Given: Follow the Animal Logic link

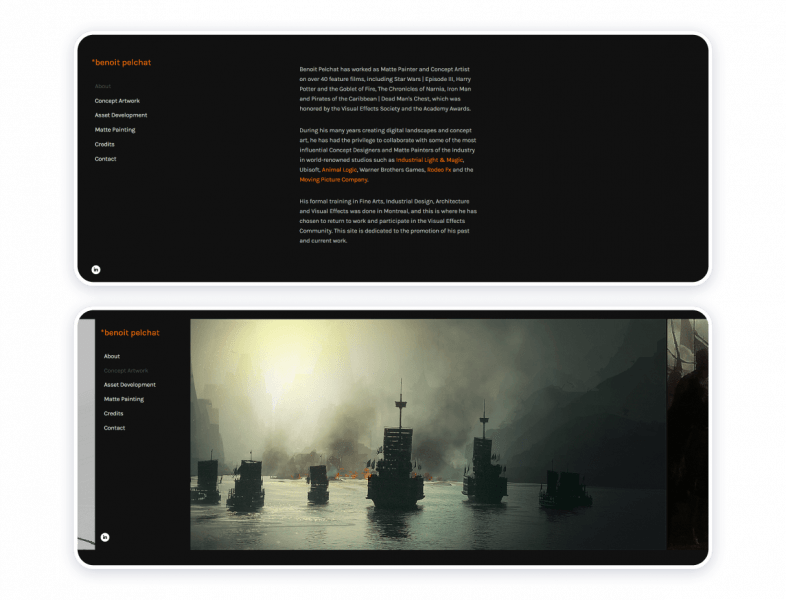Looking at the screenshot, I should [339, 170].
